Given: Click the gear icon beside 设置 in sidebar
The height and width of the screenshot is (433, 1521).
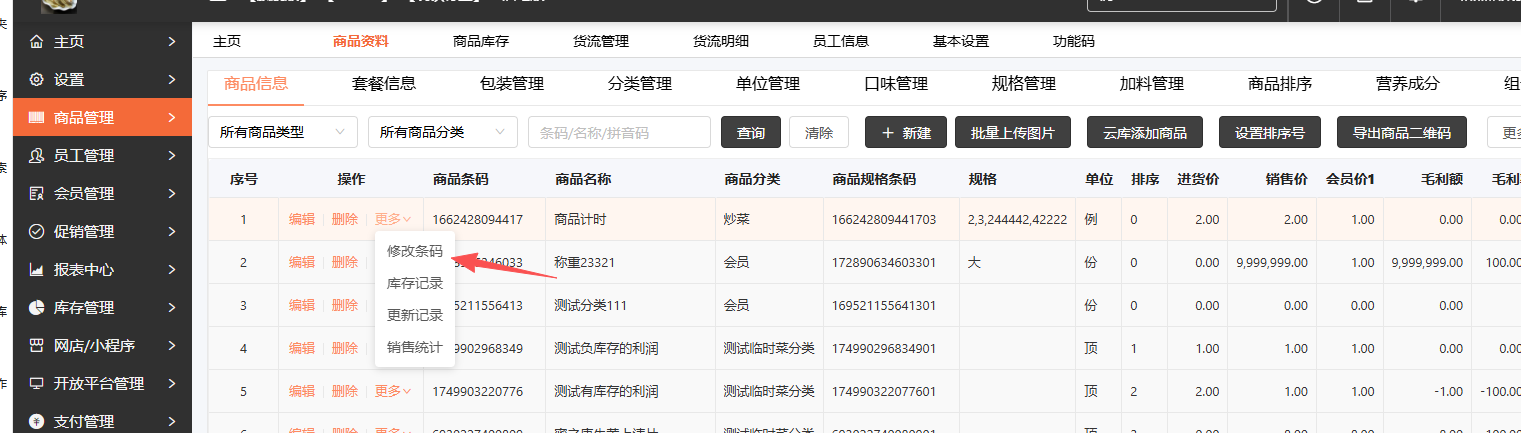Looking at the screenshot, I should 37,80.
